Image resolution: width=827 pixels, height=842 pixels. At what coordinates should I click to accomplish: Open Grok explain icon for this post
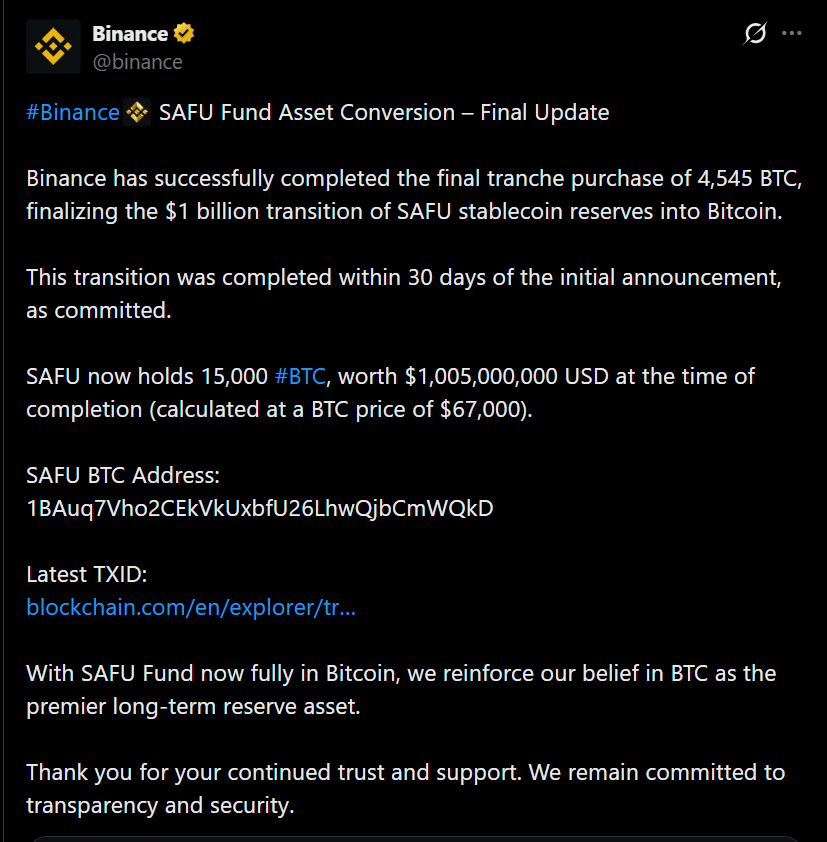pos(755,34)
